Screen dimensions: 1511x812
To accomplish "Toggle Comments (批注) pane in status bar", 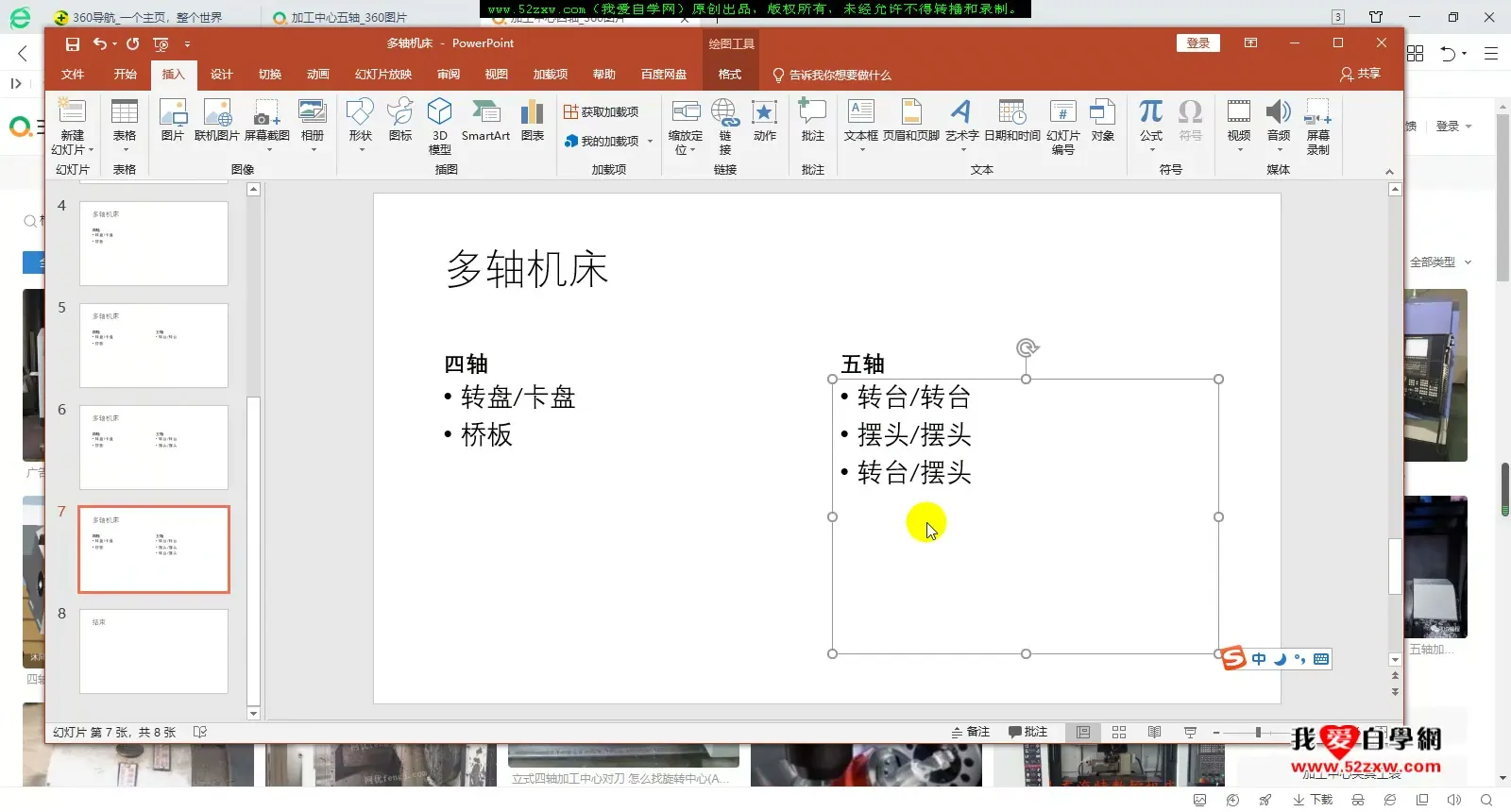I will 1028,732.
